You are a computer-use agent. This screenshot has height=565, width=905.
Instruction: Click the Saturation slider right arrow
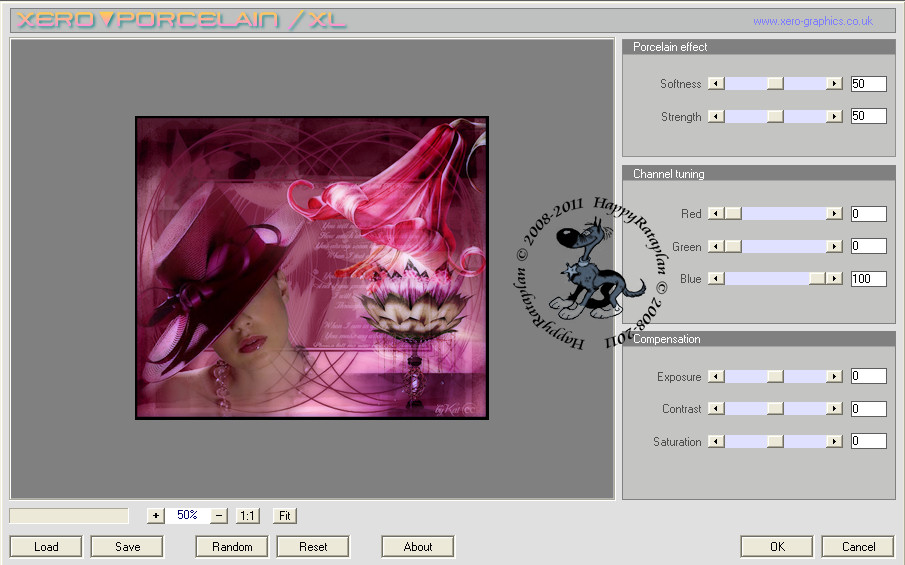(x=834, y=441)
